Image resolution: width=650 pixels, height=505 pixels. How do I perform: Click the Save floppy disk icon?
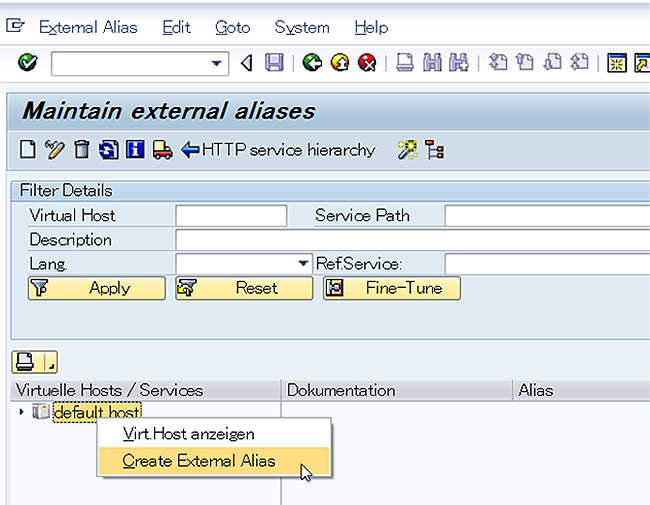click(x=274, y=63)
